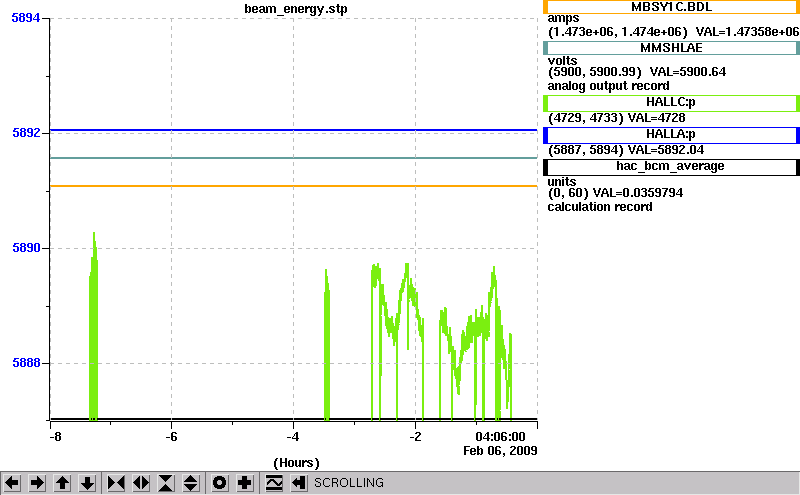800x495 pixels.
Task: Click the VAL=0.0359794 reading
Action: [638, 193]
